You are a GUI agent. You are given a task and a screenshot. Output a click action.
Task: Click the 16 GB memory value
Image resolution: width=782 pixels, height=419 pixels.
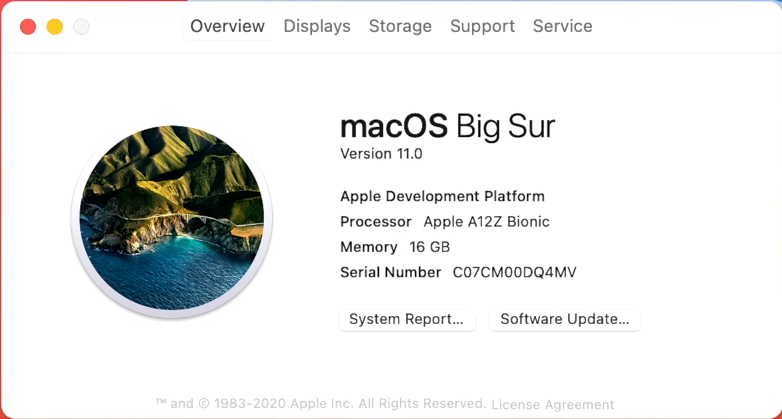point(429,247)
